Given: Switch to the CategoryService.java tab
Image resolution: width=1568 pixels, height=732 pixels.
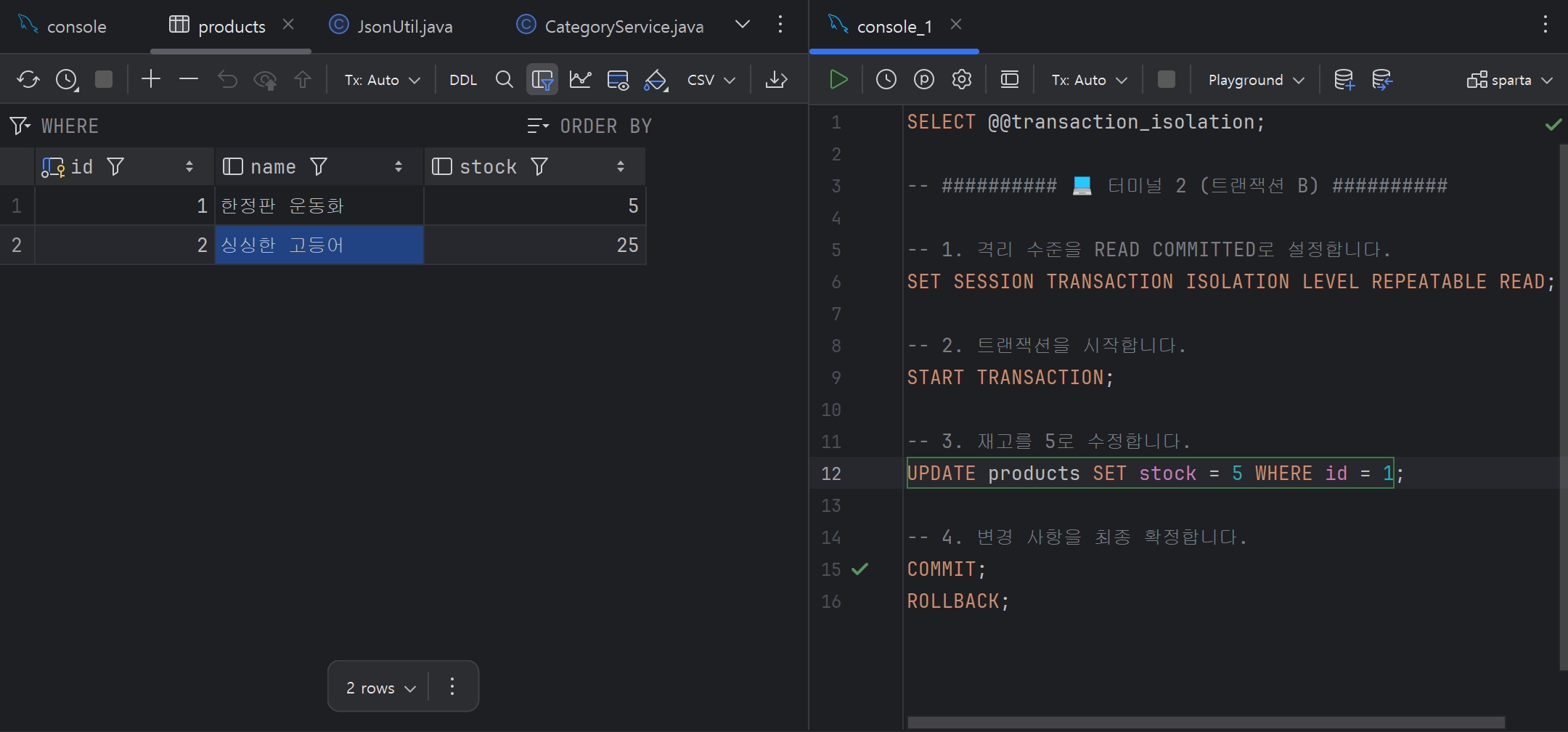Looking at the screenshot, I should 610,26.
